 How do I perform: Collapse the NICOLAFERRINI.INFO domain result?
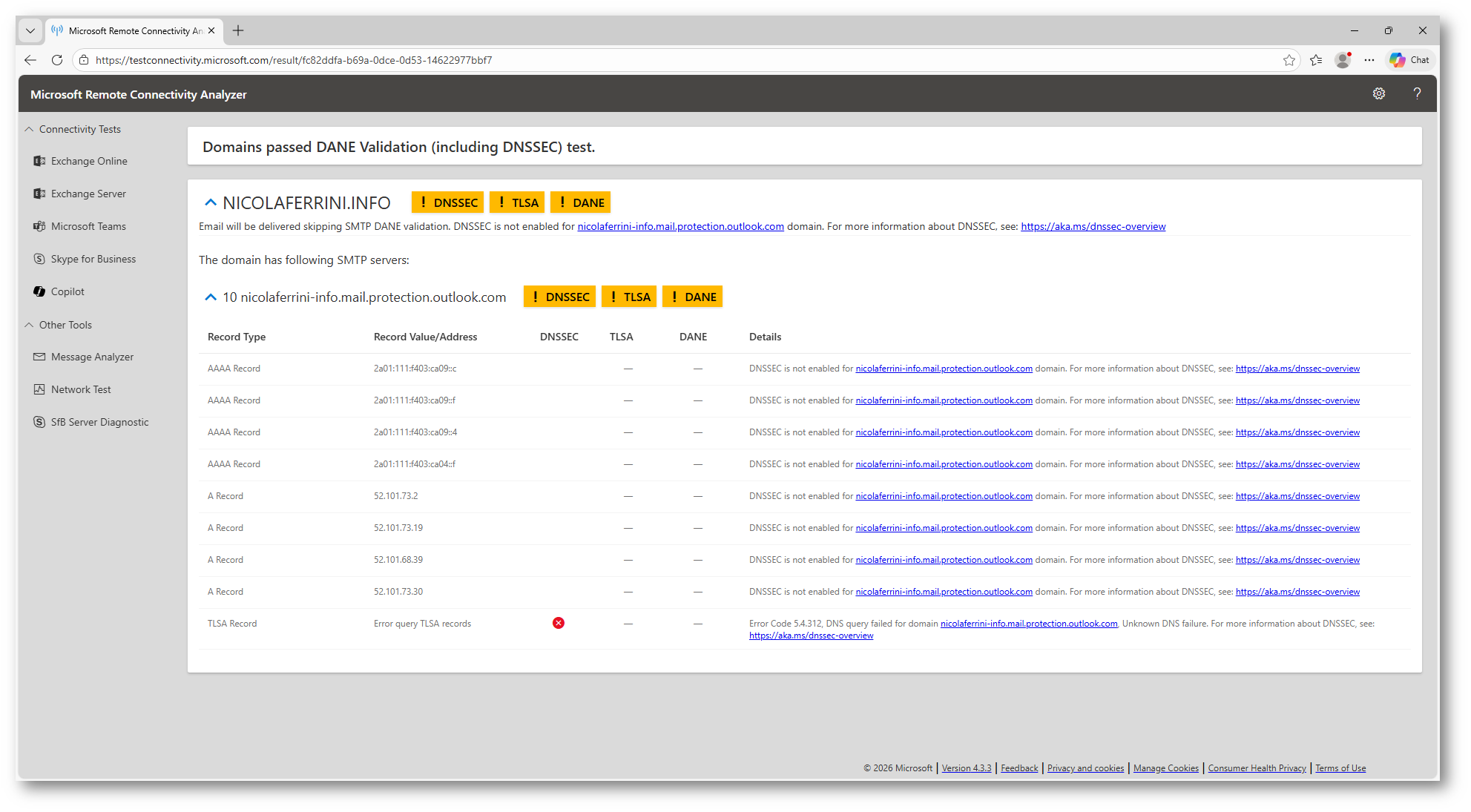click(x=211, y=202)
